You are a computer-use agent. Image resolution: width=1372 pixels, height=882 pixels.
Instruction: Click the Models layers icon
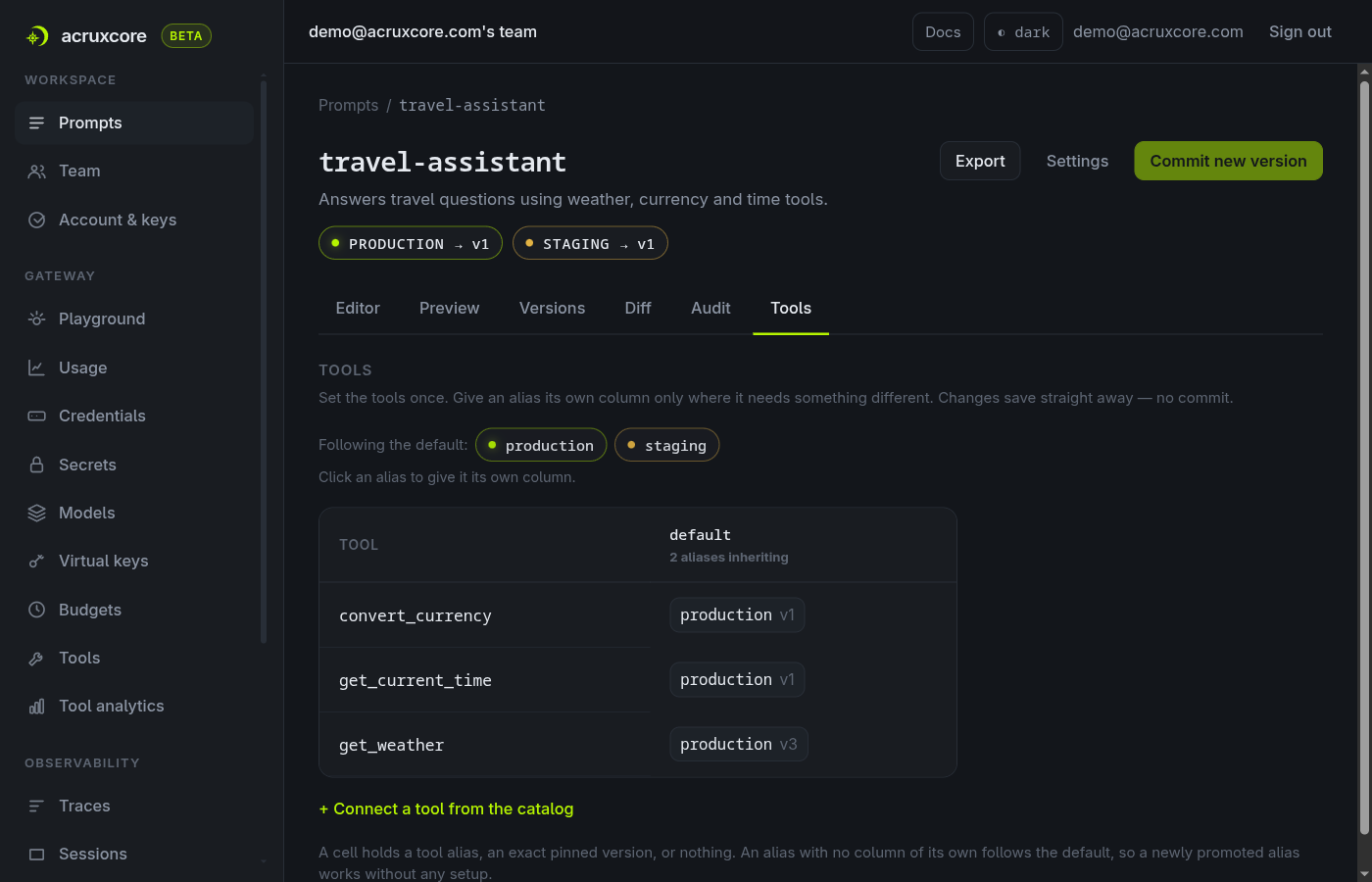(x=36, y=513)
